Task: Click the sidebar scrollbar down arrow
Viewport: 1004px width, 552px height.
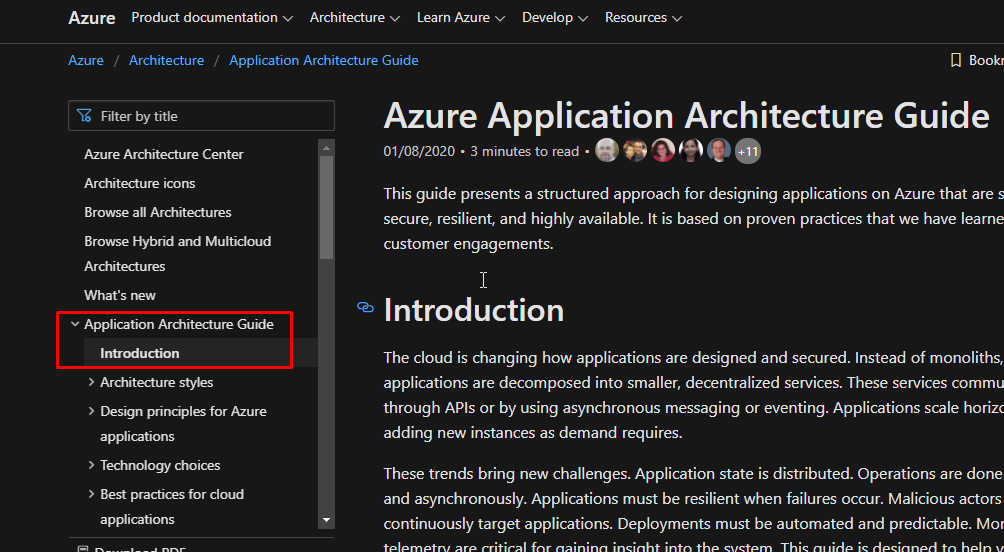Action: click(x=326, y=520)
